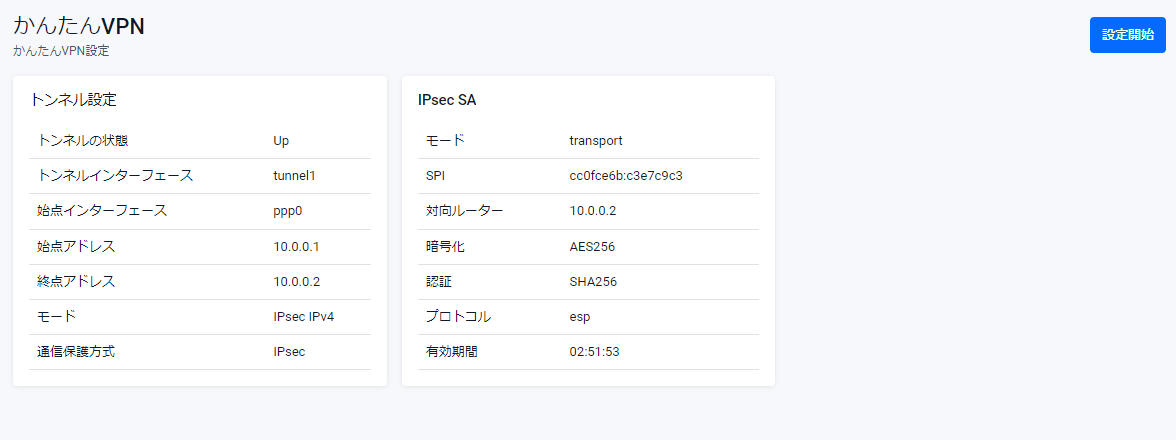This screenshot has width=1176, height=440.
Task: Click the tunnel1 interface value
Action: pos(294,176)
